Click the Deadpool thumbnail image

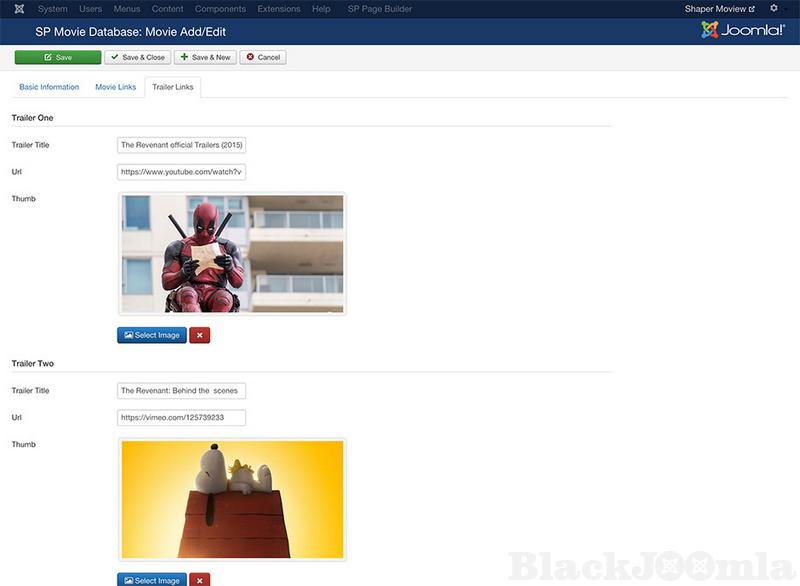pyautogui.click(x=232, y=254)
